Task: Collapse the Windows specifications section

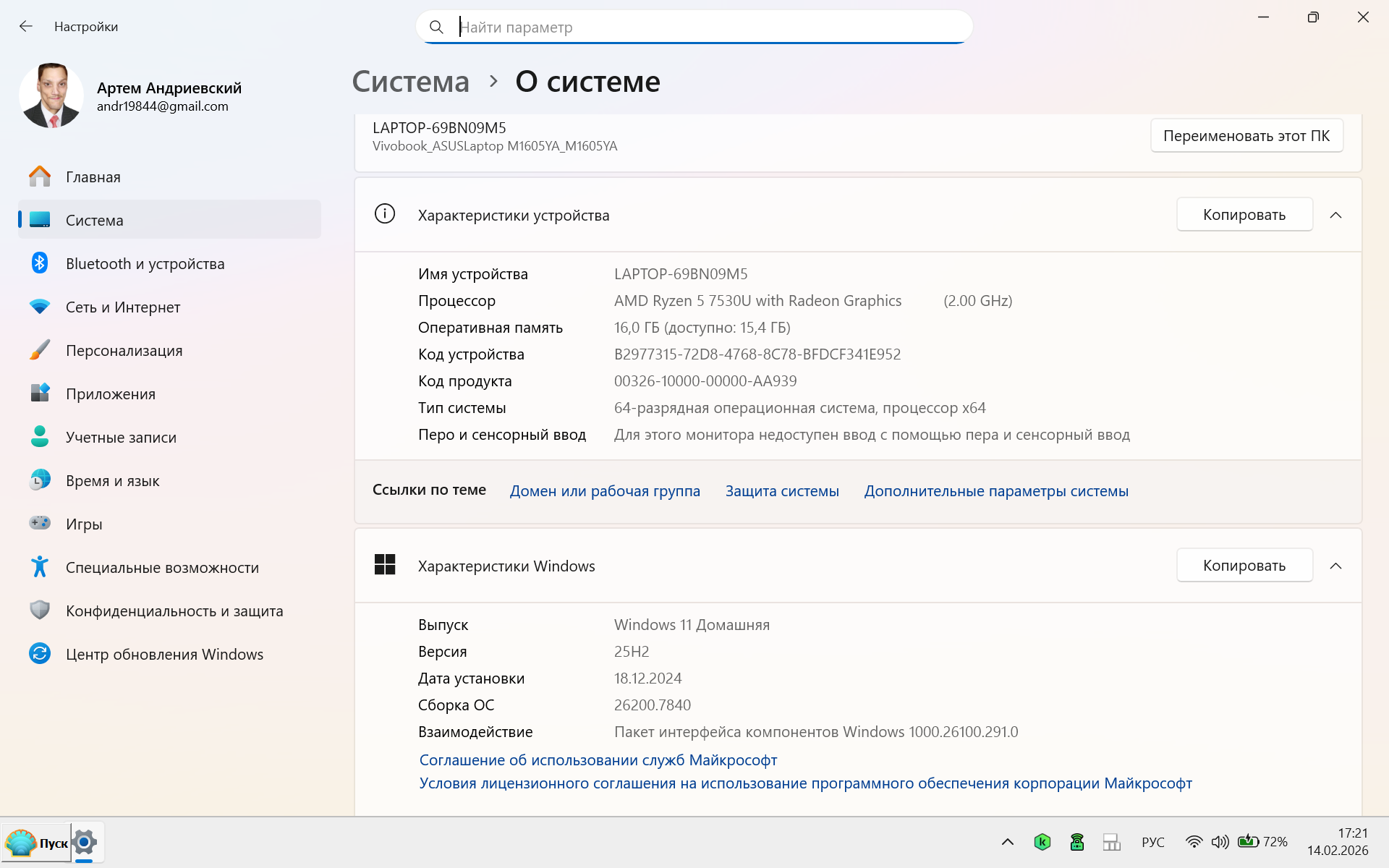Action: (1335, 566)
